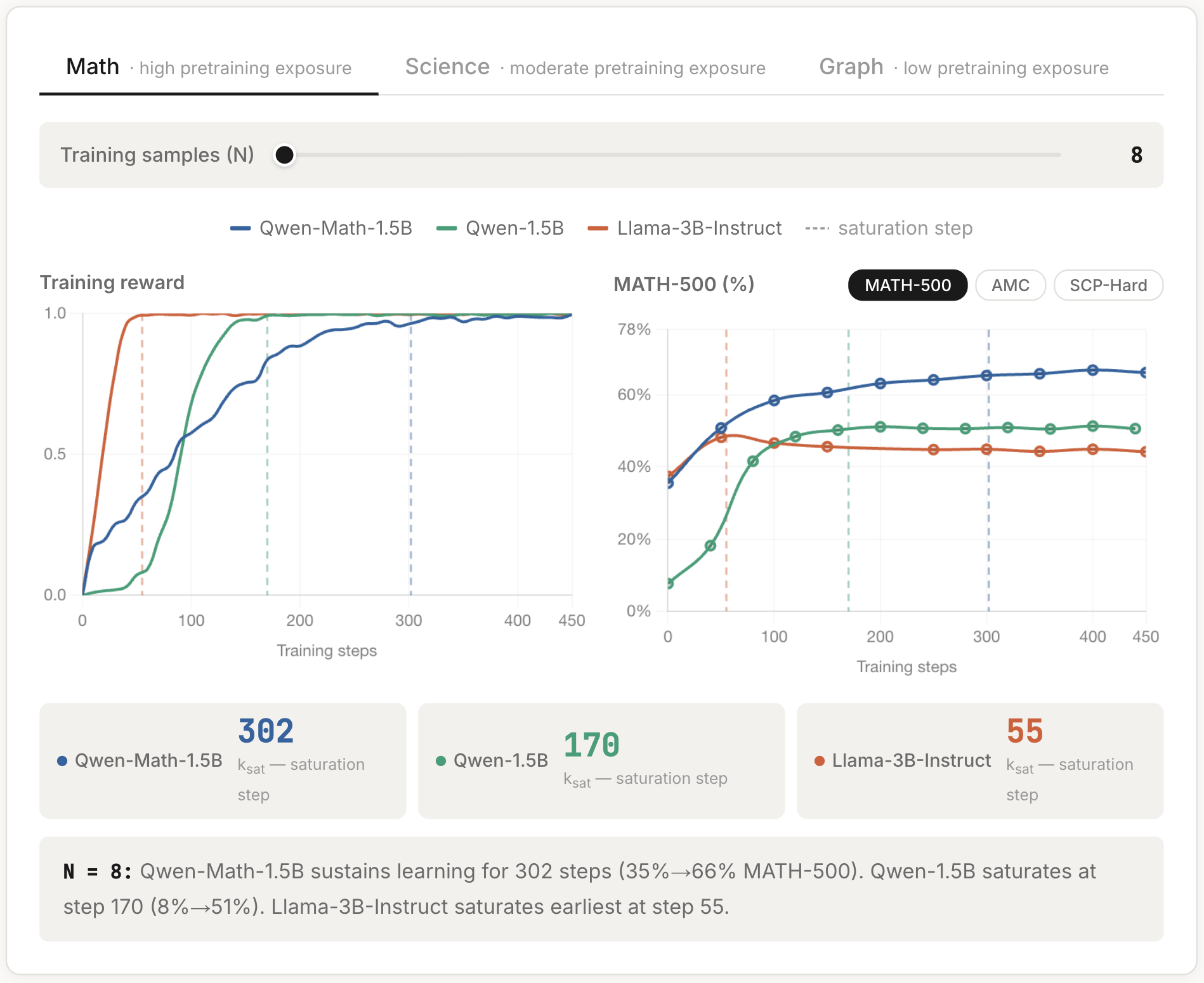Click the Training samples (N) label
The height and width of the screenshot is (983, 1204).
pyautogui.click(x=157, y=155)
